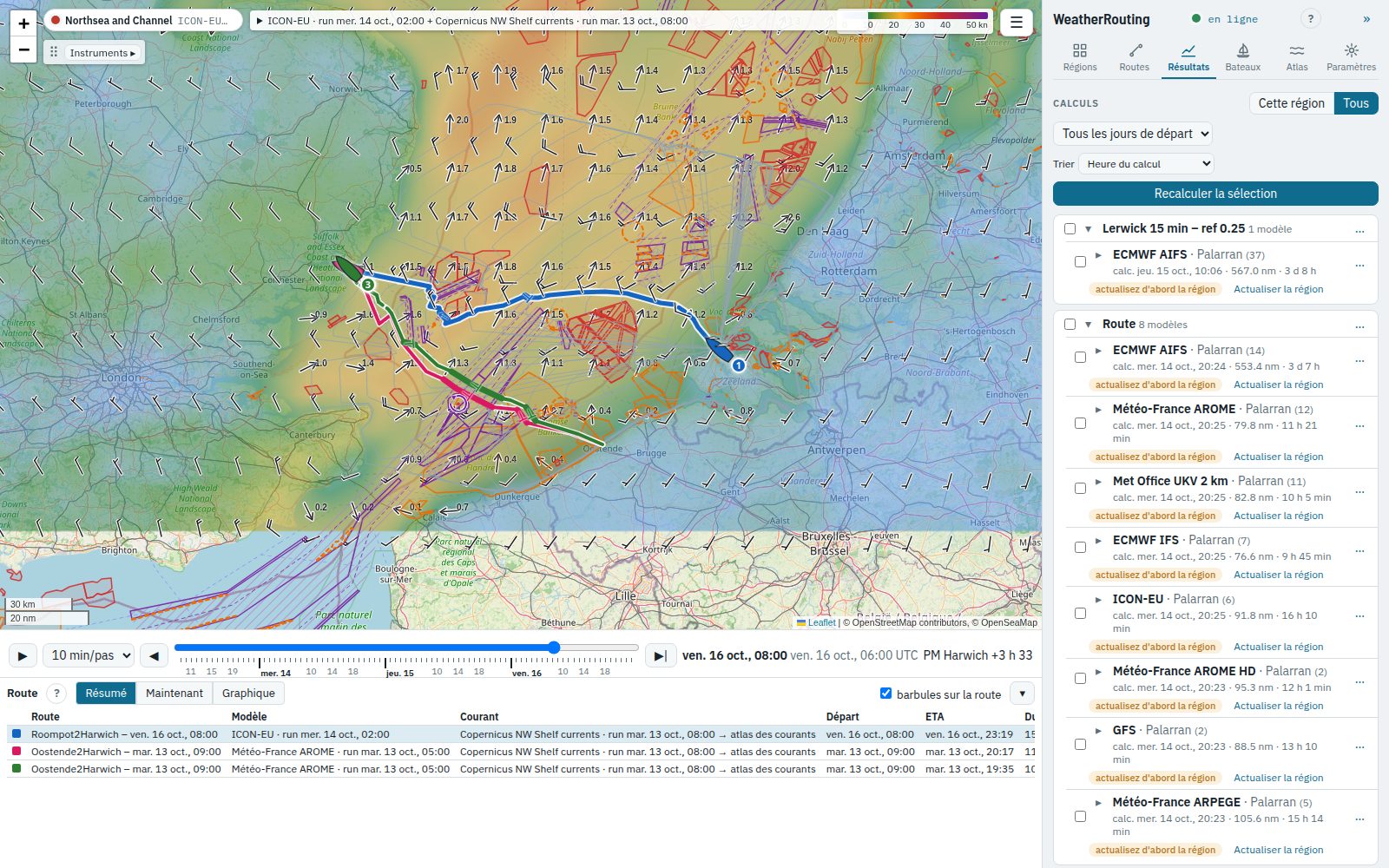Open the Régions panel
The height and width of the screenshot is (868, 1389).
(x=1079, y=58)
